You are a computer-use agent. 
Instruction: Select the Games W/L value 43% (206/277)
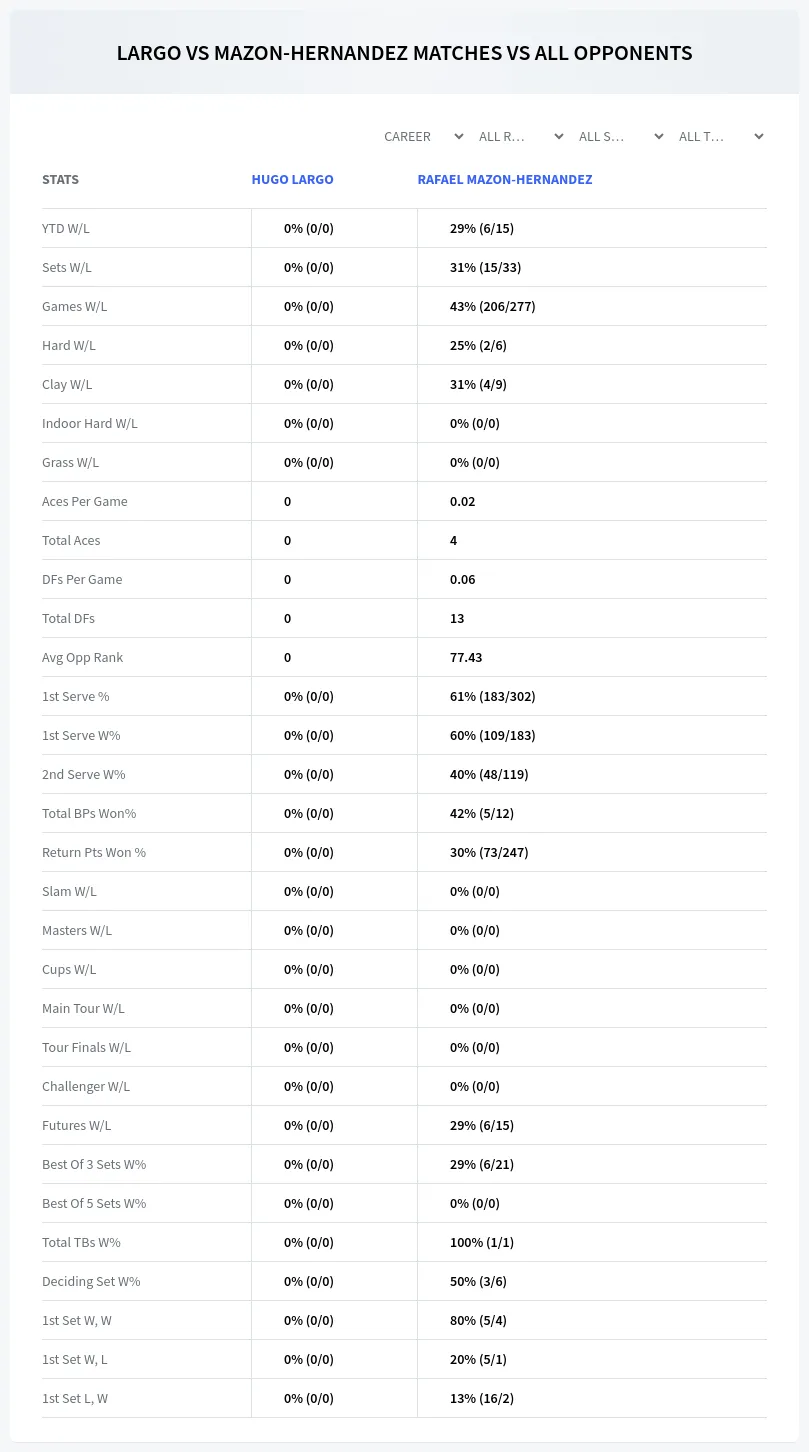coord(493,306)
